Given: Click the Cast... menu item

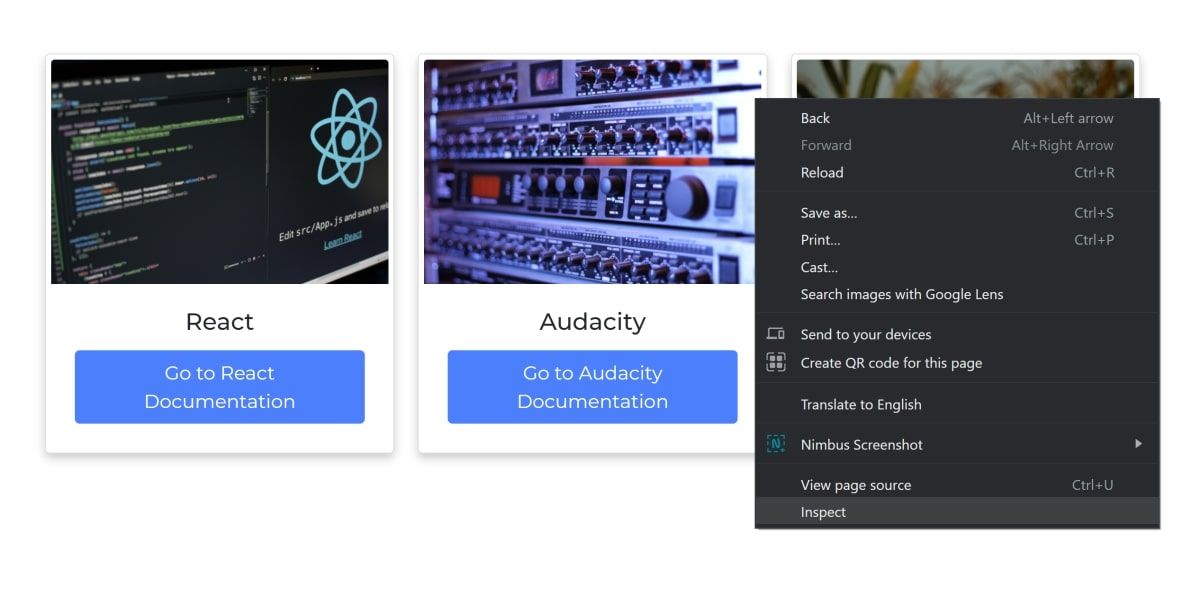Looking at the screenshot, I should pos(957,267).
